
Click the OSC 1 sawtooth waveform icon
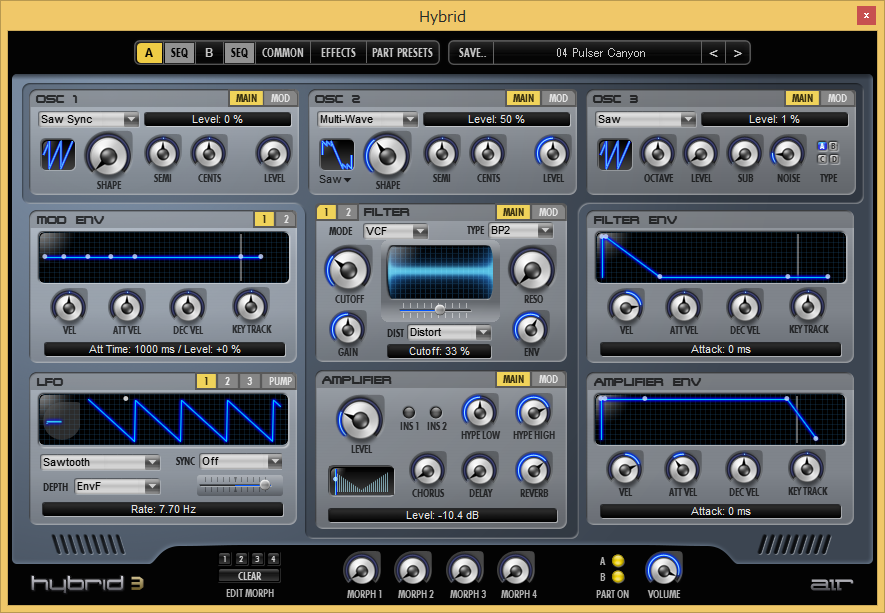(x=58, y=155)
